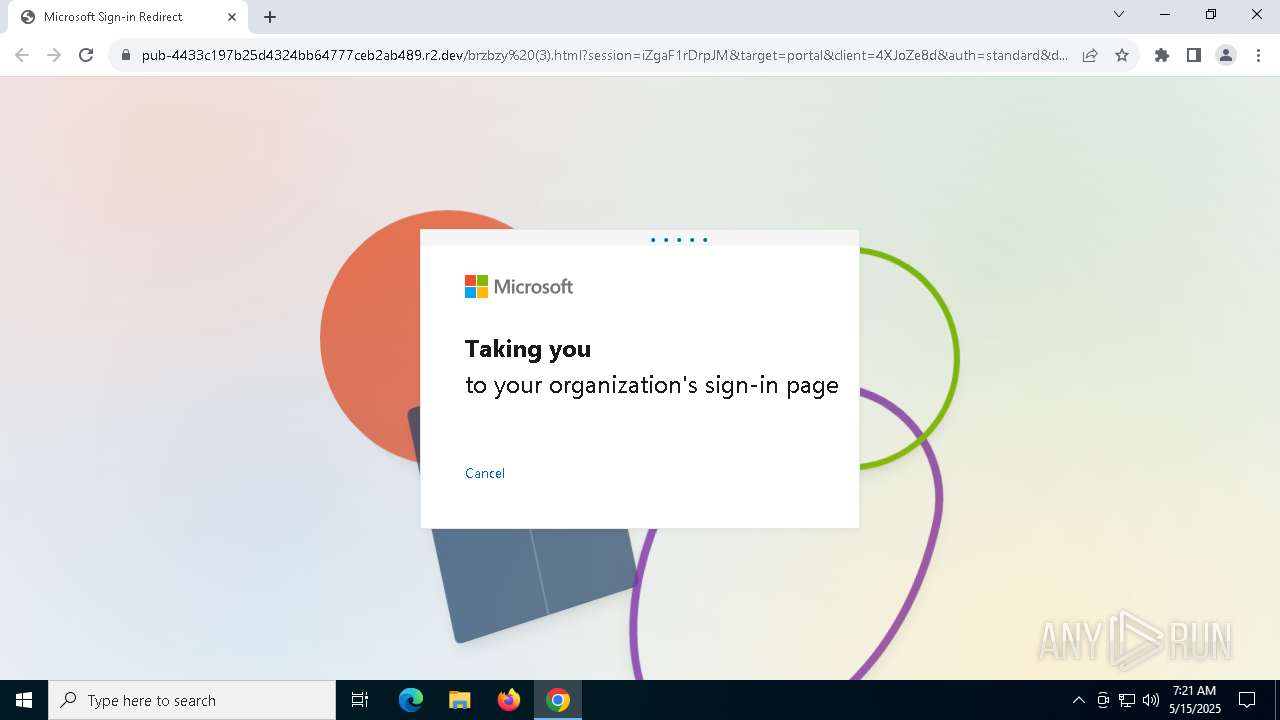Close the Chrome window
Viewport: 1280px width, 720px height.
coord(1257,15)
